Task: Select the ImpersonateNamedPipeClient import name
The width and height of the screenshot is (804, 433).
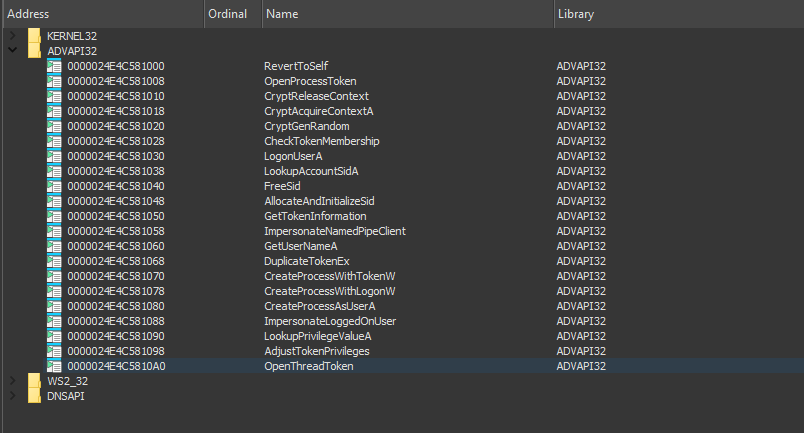Action: click(x=335, y=231)
